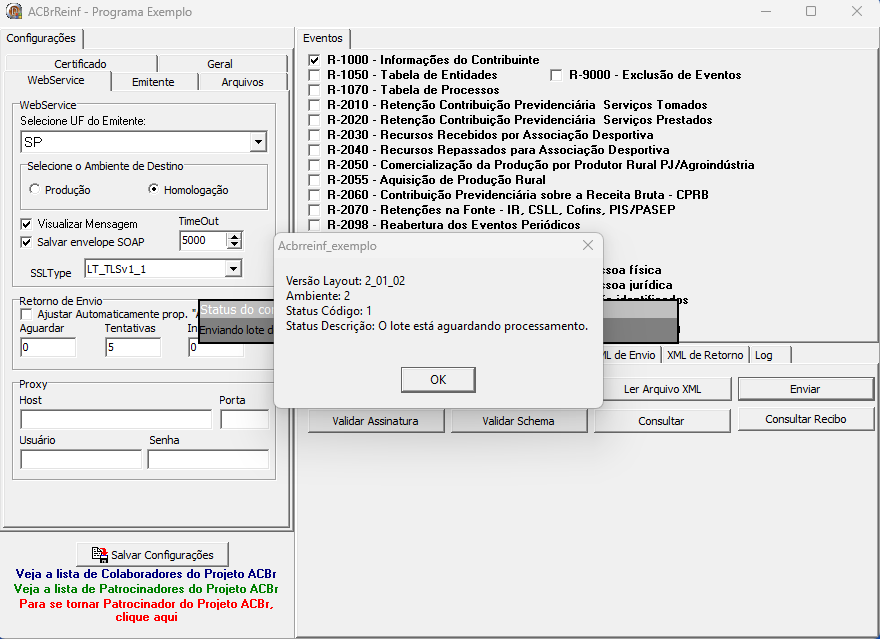Check R-2040 Recursos Repassados event
Viewport: 880px width, 639px height.
click(314, 150)
